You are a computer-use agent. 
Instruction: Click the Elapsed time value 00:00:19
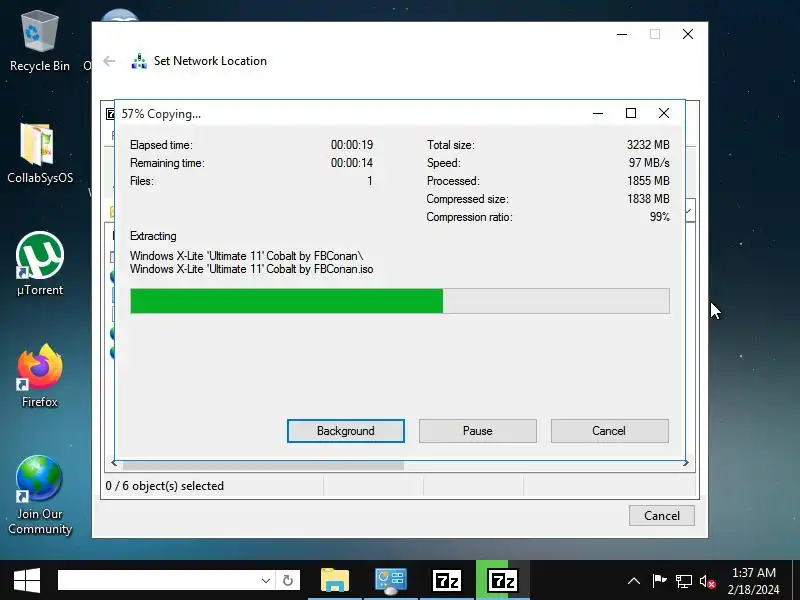point(352,145)
